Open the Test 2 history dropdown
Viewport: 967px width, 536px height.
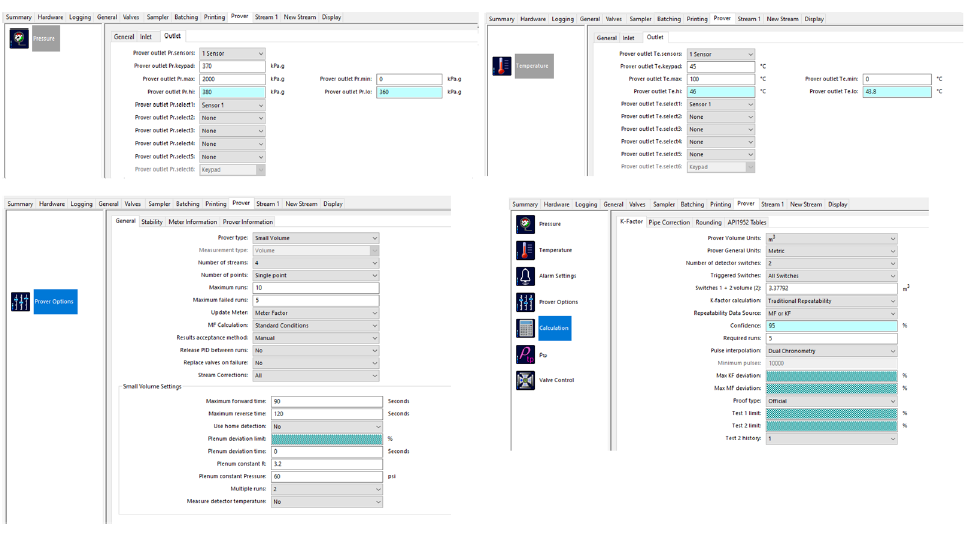(x=831, y=439)
